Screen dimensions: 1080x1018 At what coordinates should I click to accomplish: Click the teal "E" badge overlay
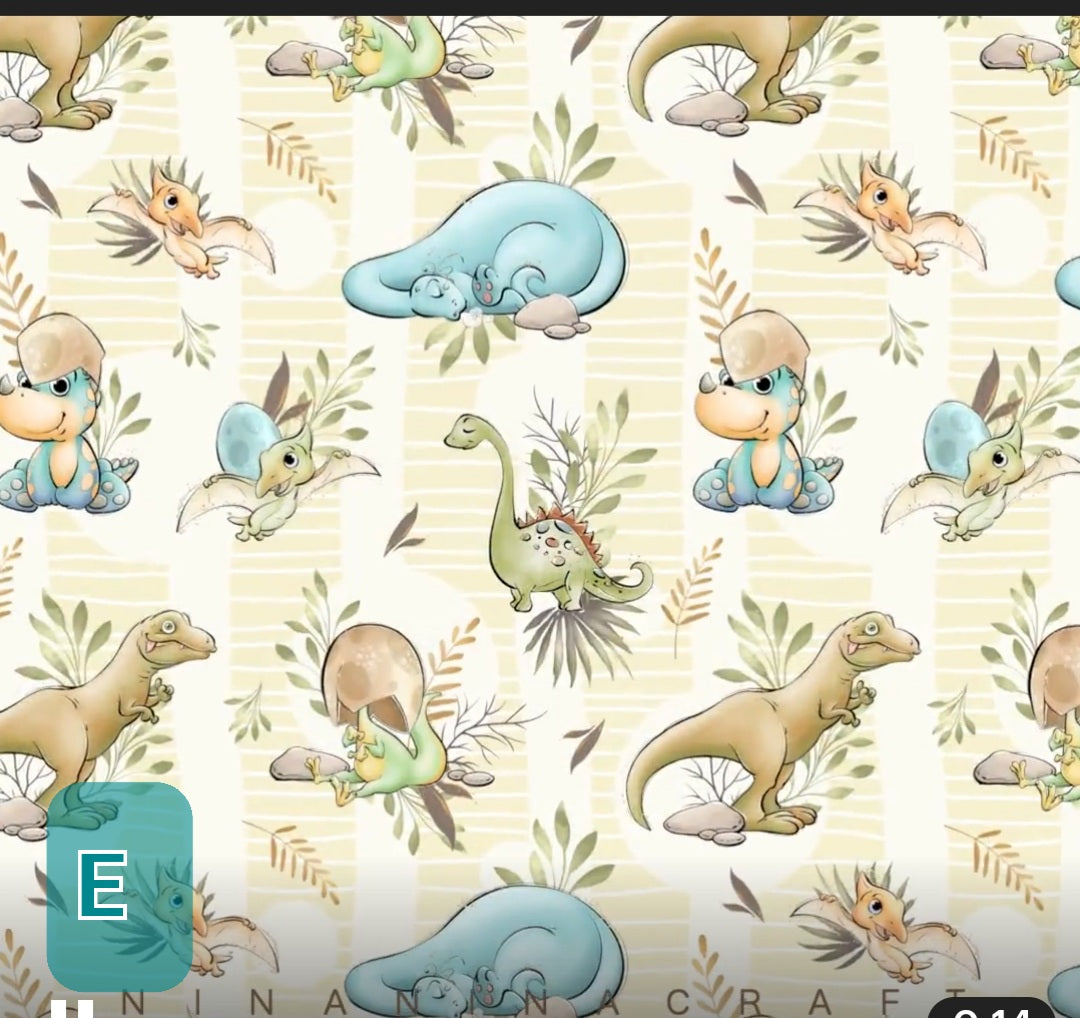[119, 886]
